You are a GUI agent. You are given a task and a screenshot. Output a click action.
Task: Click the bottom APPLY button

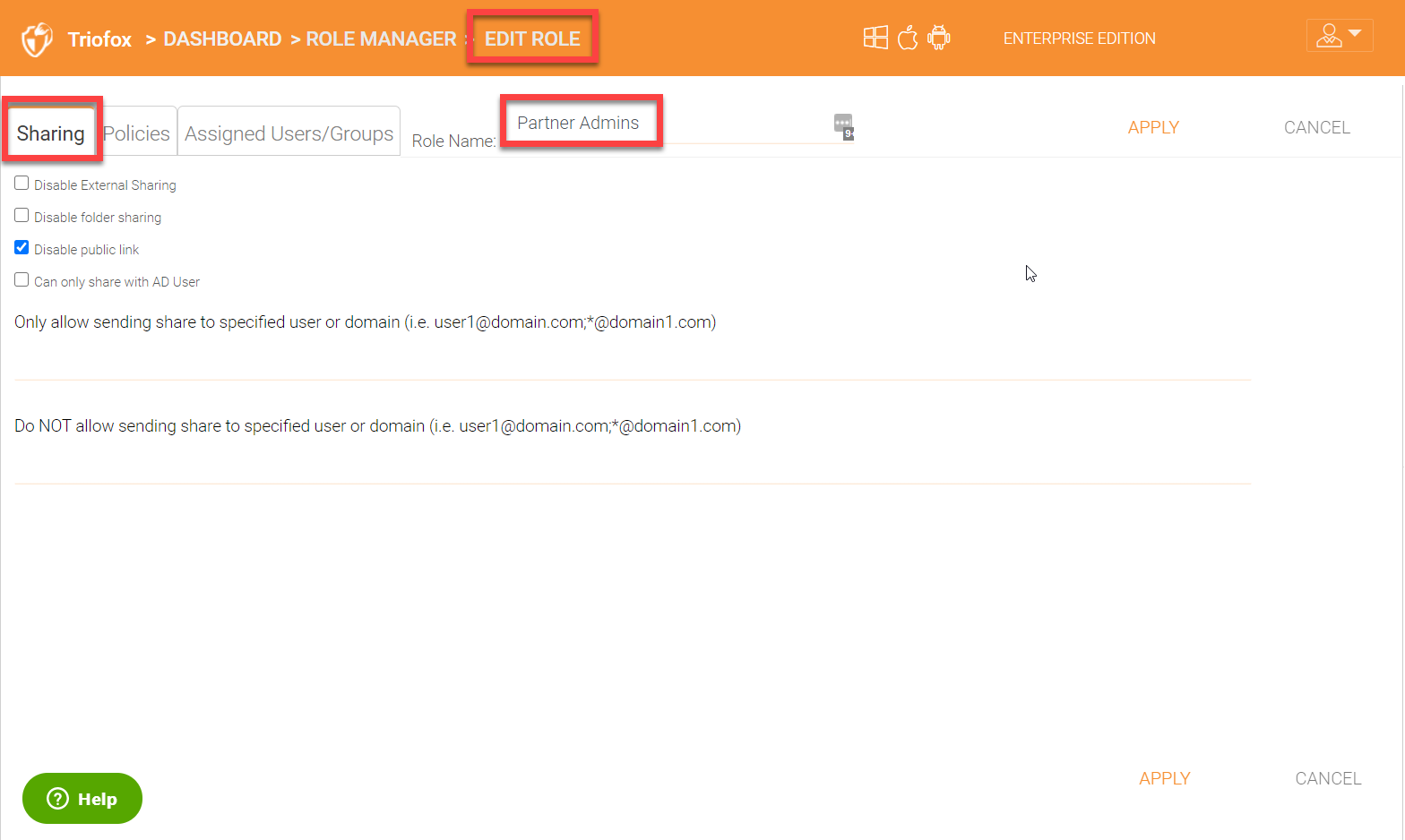tap(1164, 778)
